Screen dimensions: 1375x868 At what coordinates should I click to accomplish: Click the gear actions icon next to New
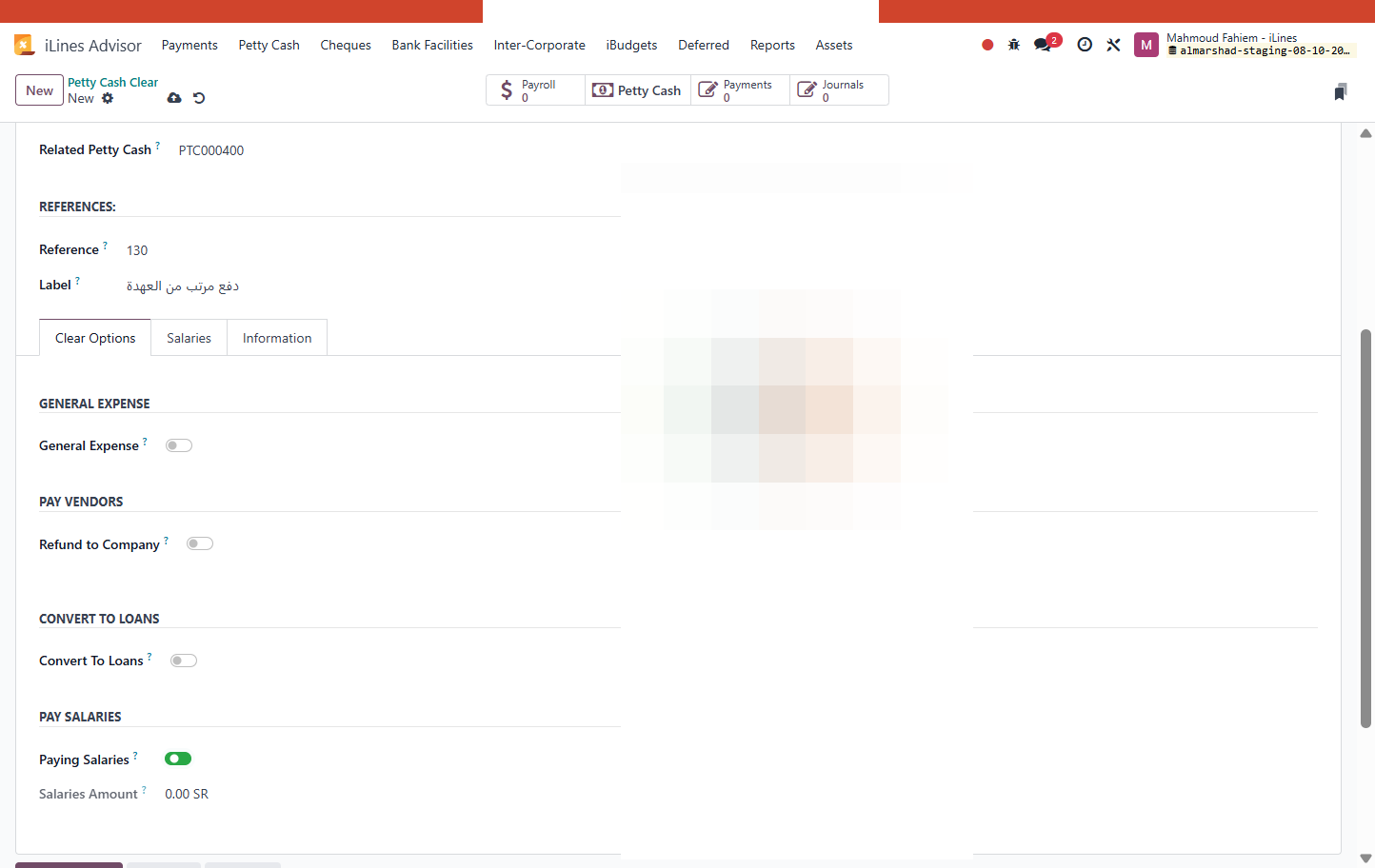point(108,98)
